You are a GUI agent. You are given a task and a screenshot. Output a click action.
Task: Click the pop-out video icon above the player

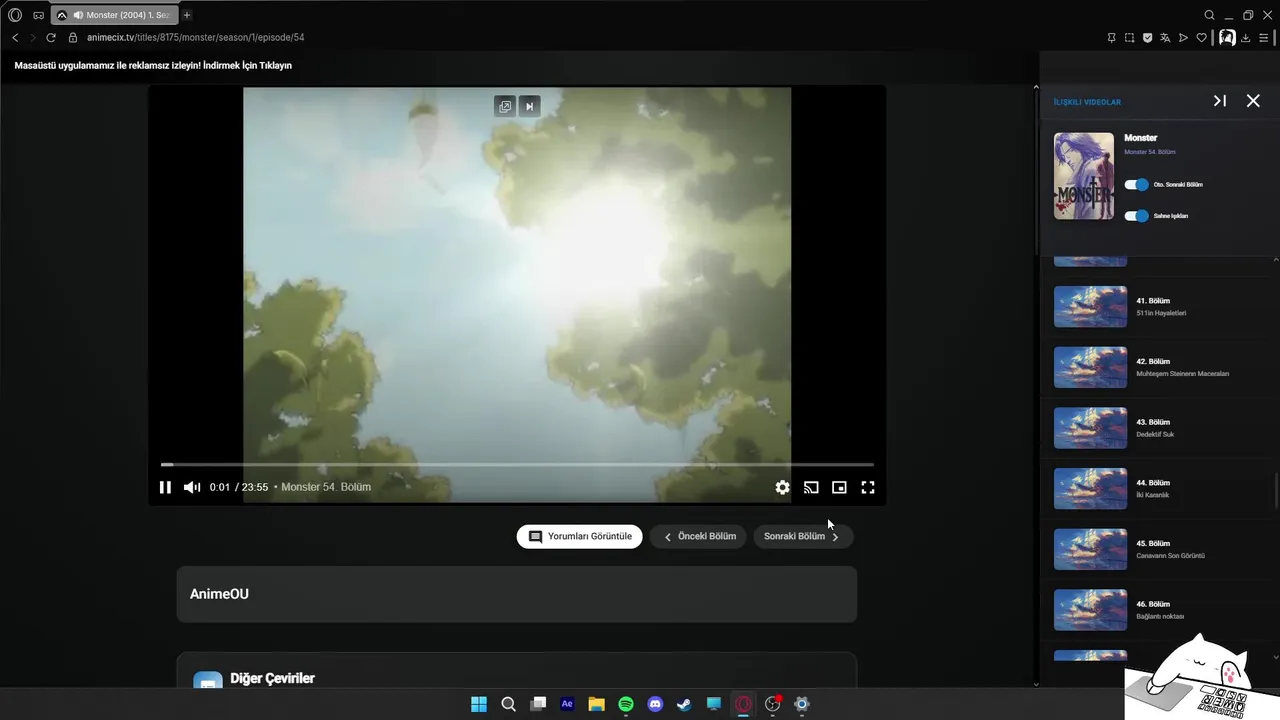click(505, 106)
